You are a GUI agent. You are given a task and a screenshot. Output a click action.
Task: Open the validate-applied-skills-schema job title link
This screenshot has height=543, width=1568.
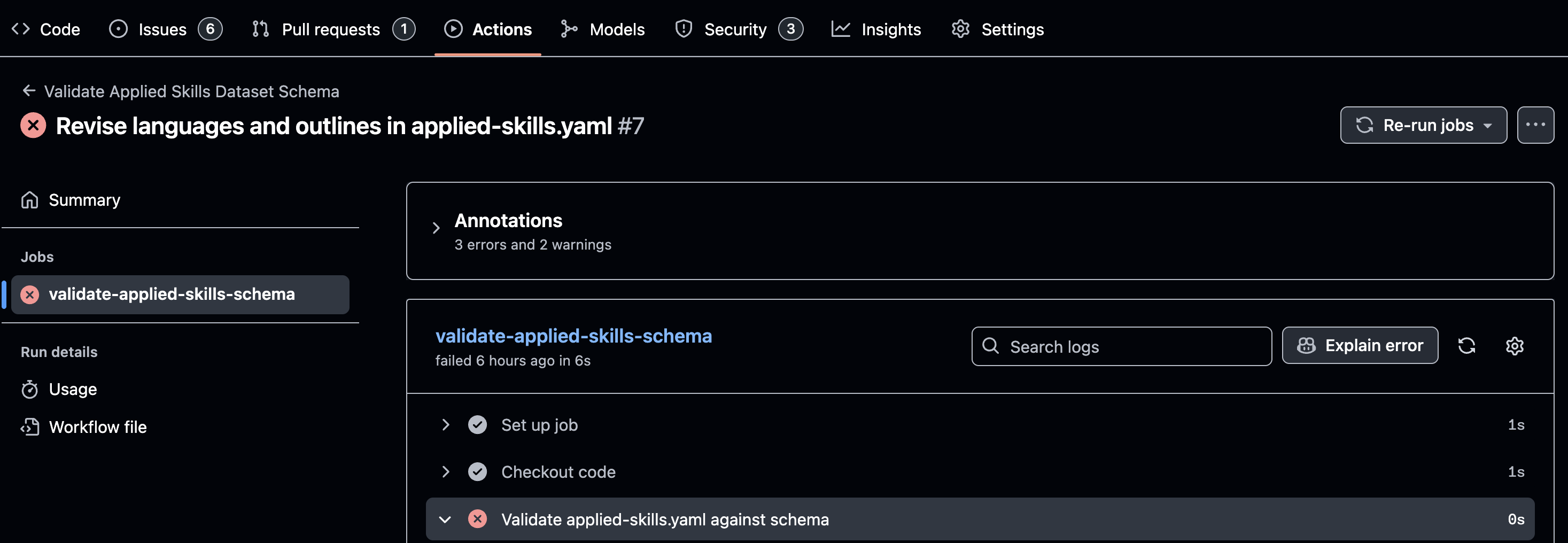click(573, 336)
